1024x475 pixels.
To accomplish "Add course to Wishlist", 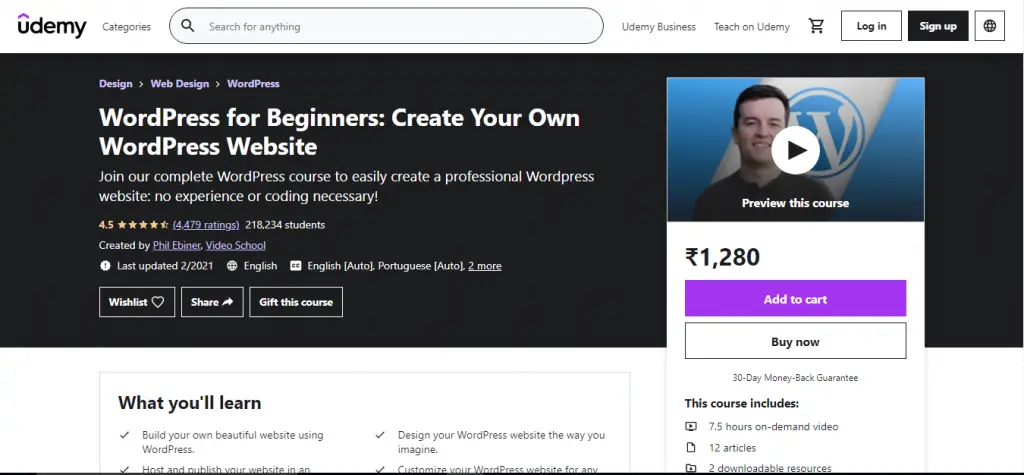I will (x=137, y=302).
